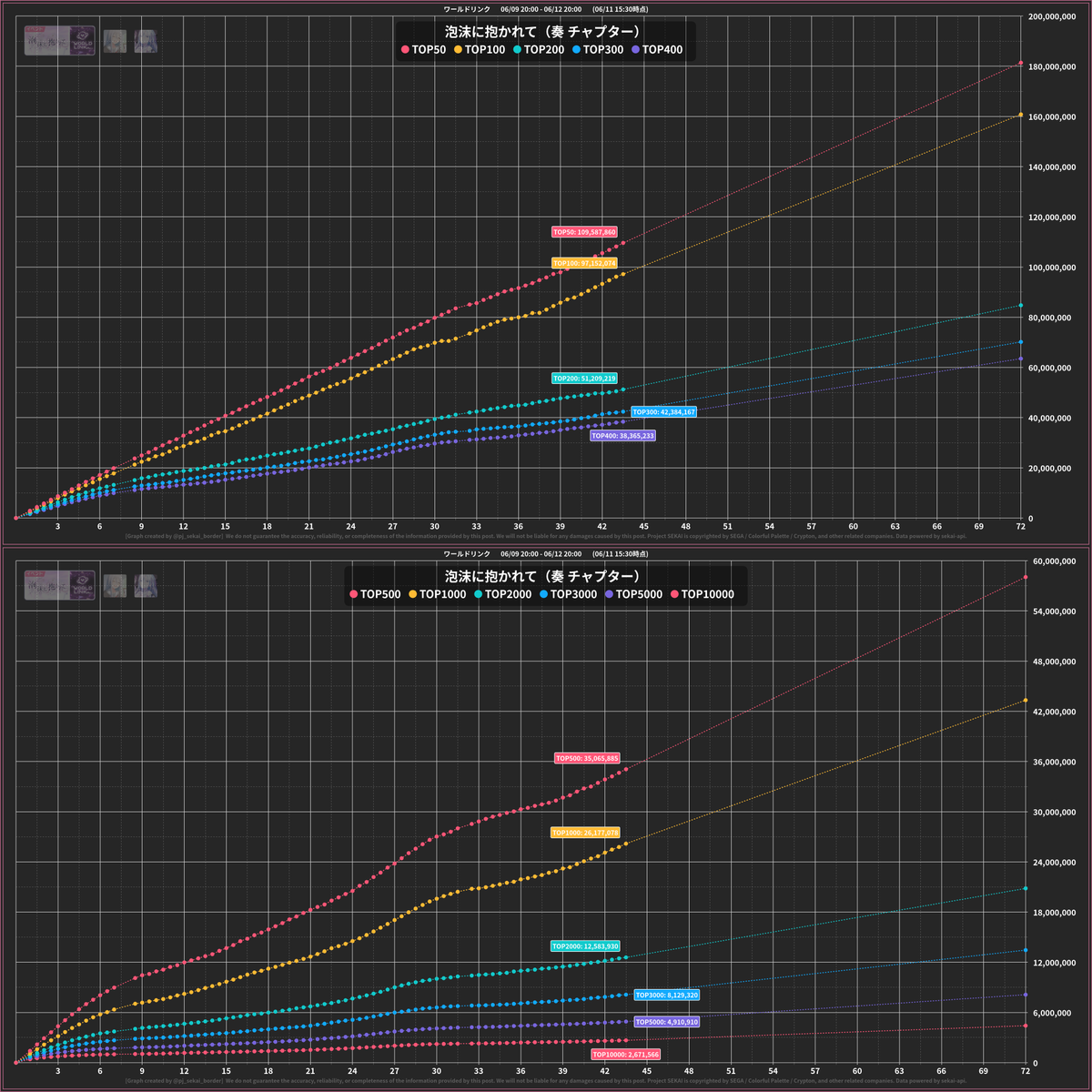Click the bottom chart header 'ワールドリンク' text
The image size is (1092, 1092).
(x=467, y=553)
